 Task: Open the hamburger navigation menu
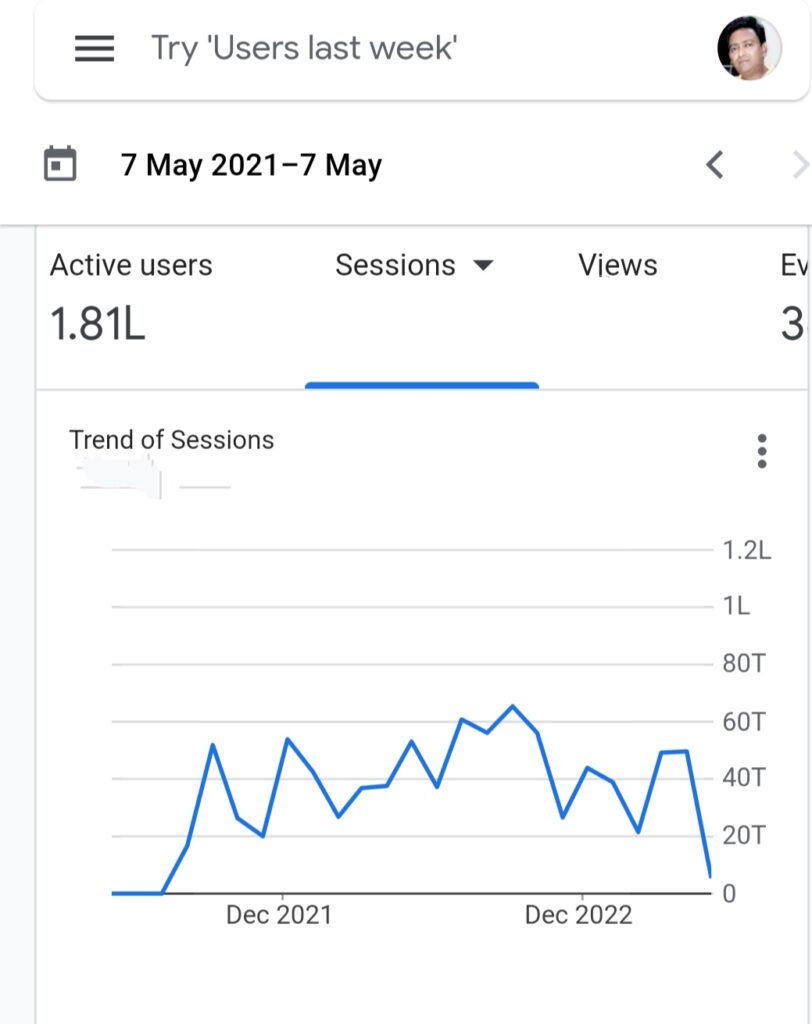[x=94, y=48]
